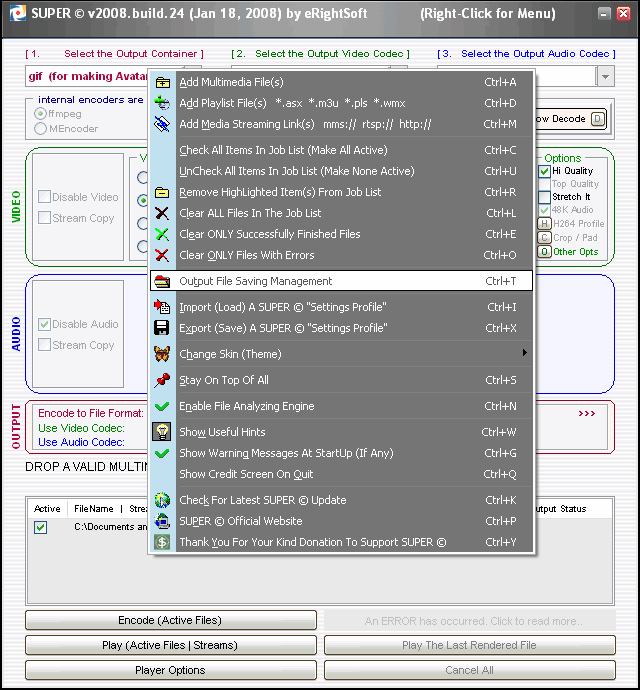
Task: Click the Encode (Active Files) button
Action: [171, 620]
